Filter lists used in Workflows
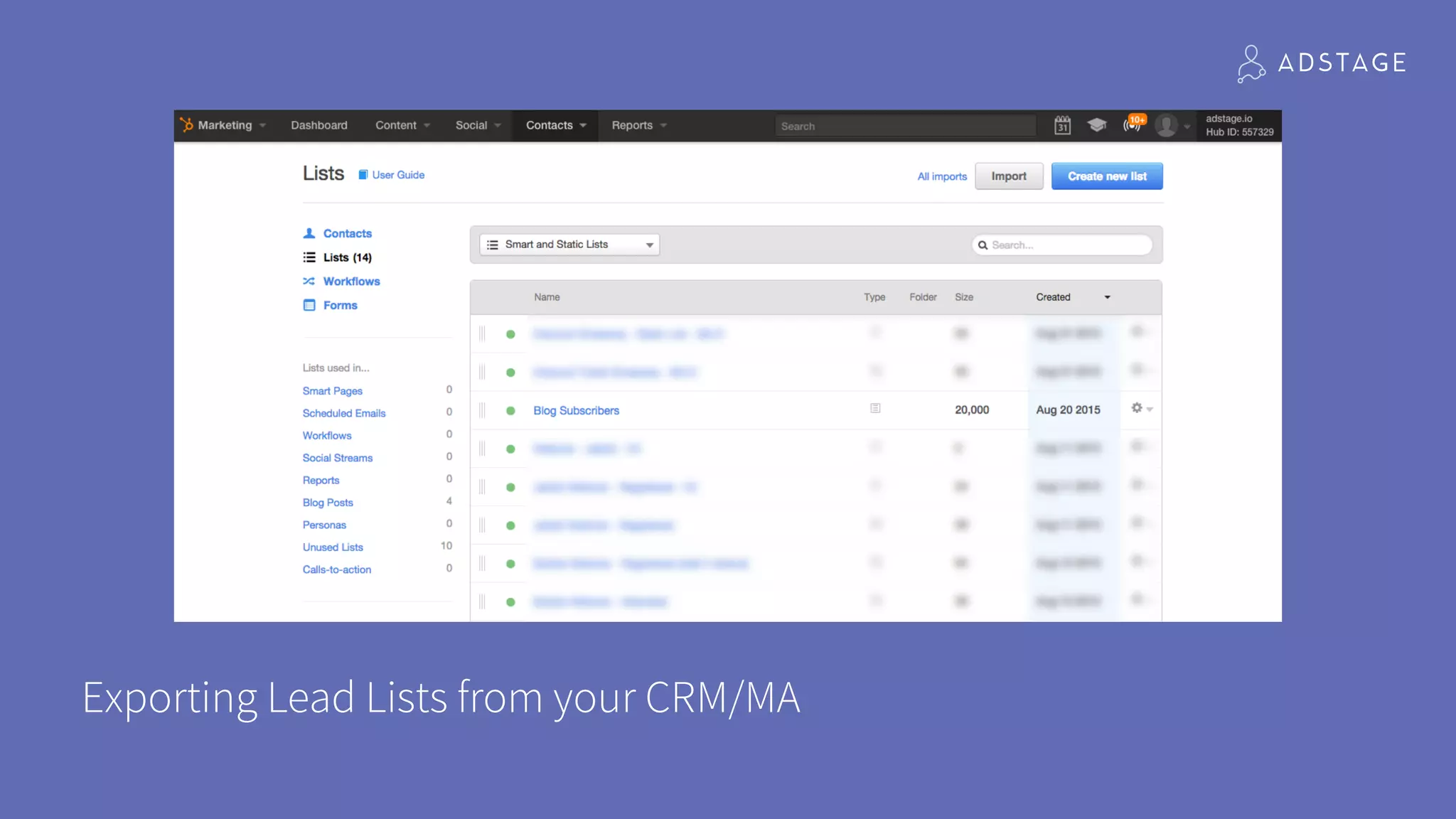Screen dimensions: 1456x819 click(327, 435)
